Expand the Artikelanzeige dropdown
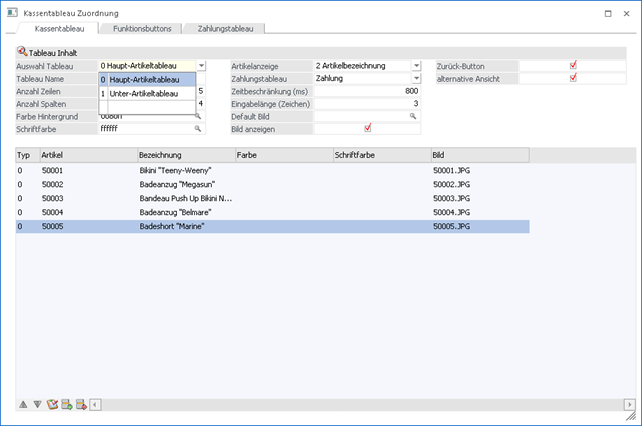 pos(416,66)
